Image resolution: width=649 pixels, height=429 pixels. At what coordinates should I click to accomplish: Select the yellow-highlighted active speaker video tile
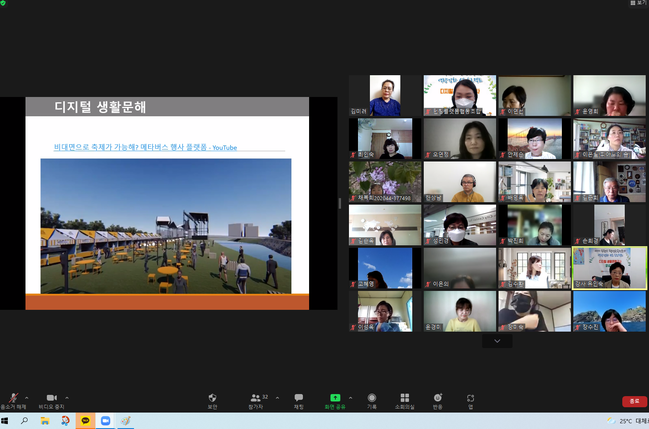[609, 268]
